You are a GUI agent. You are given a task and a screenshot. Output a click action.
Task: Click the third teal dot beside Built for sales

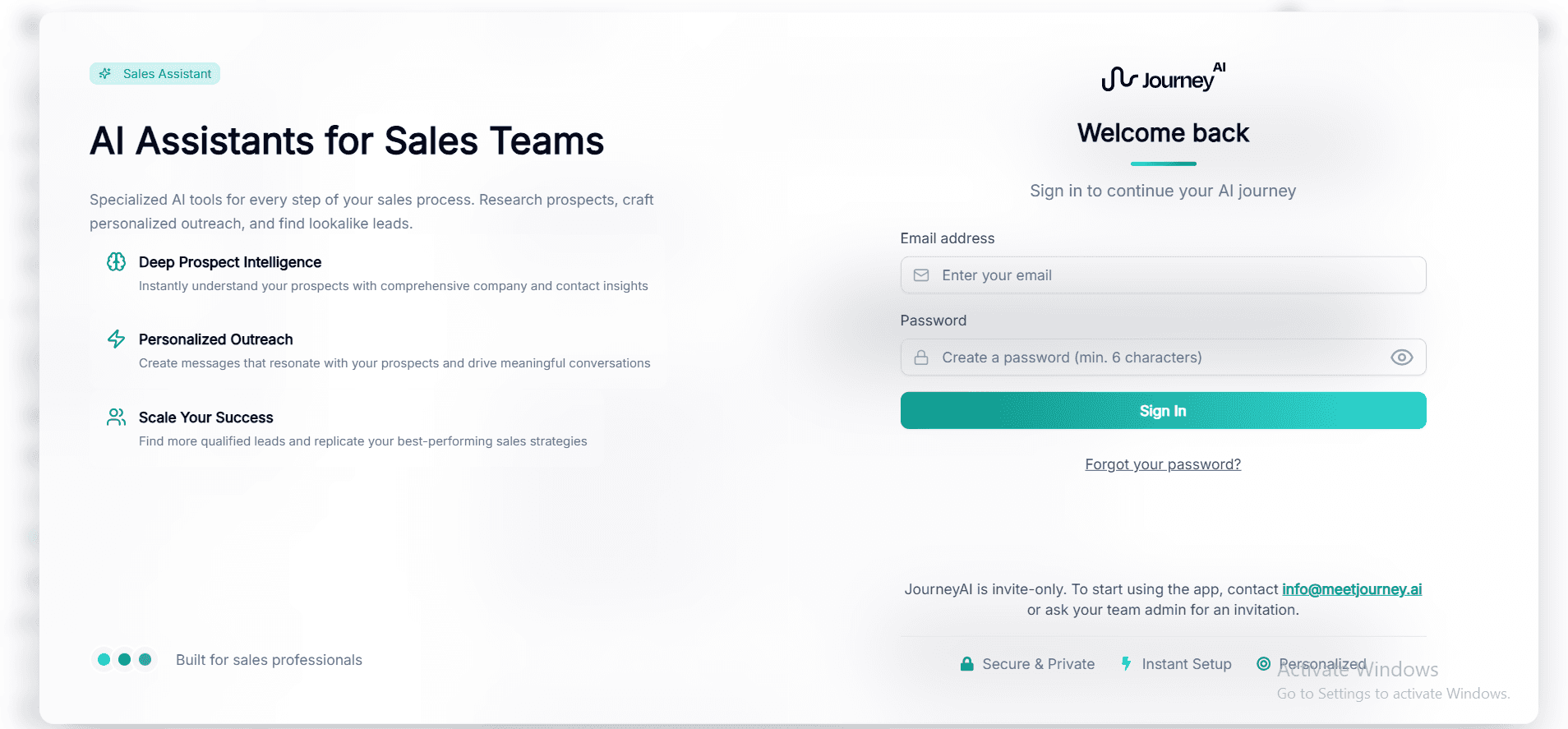point(145,659)
